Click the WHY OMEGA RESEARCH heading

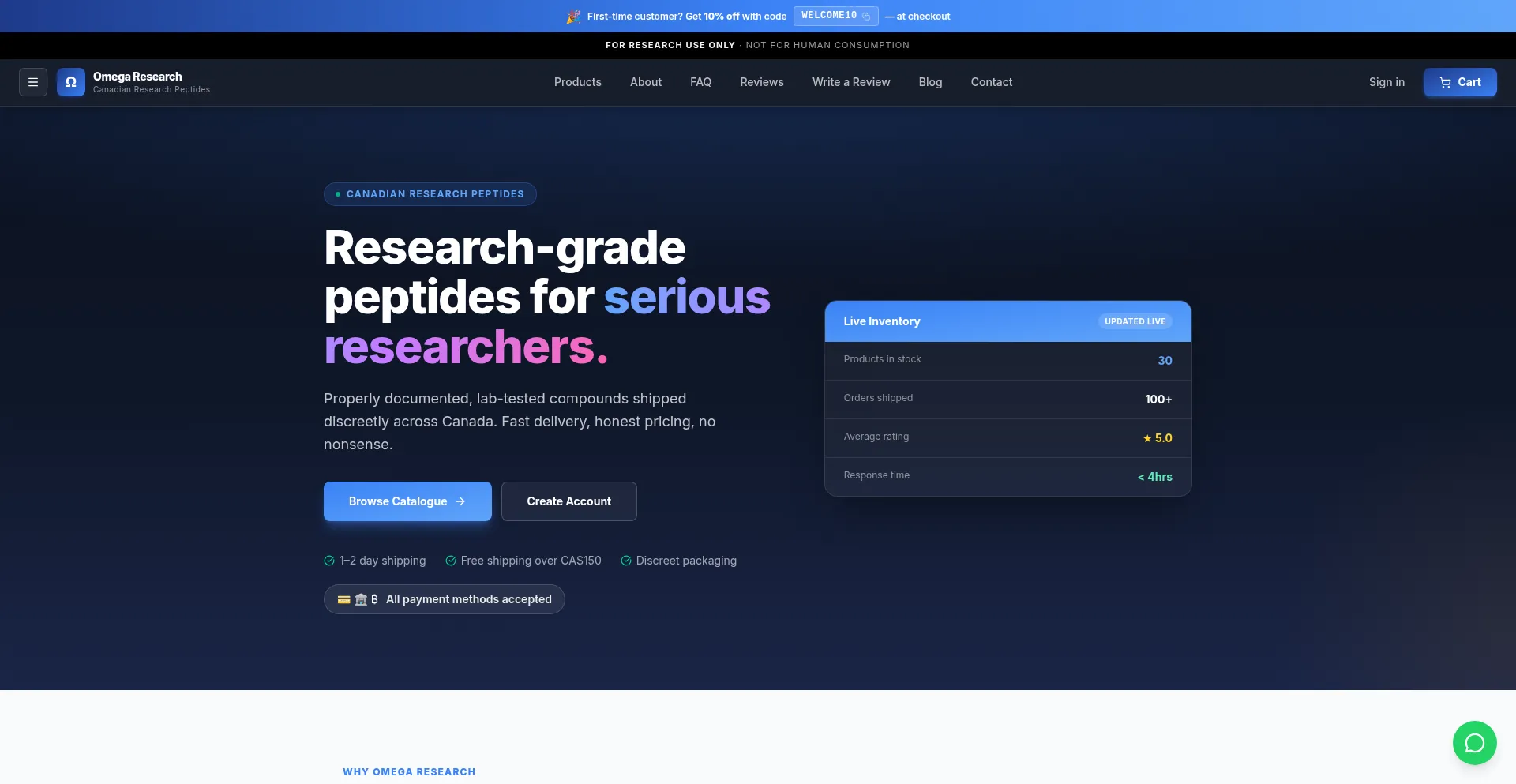409,772
